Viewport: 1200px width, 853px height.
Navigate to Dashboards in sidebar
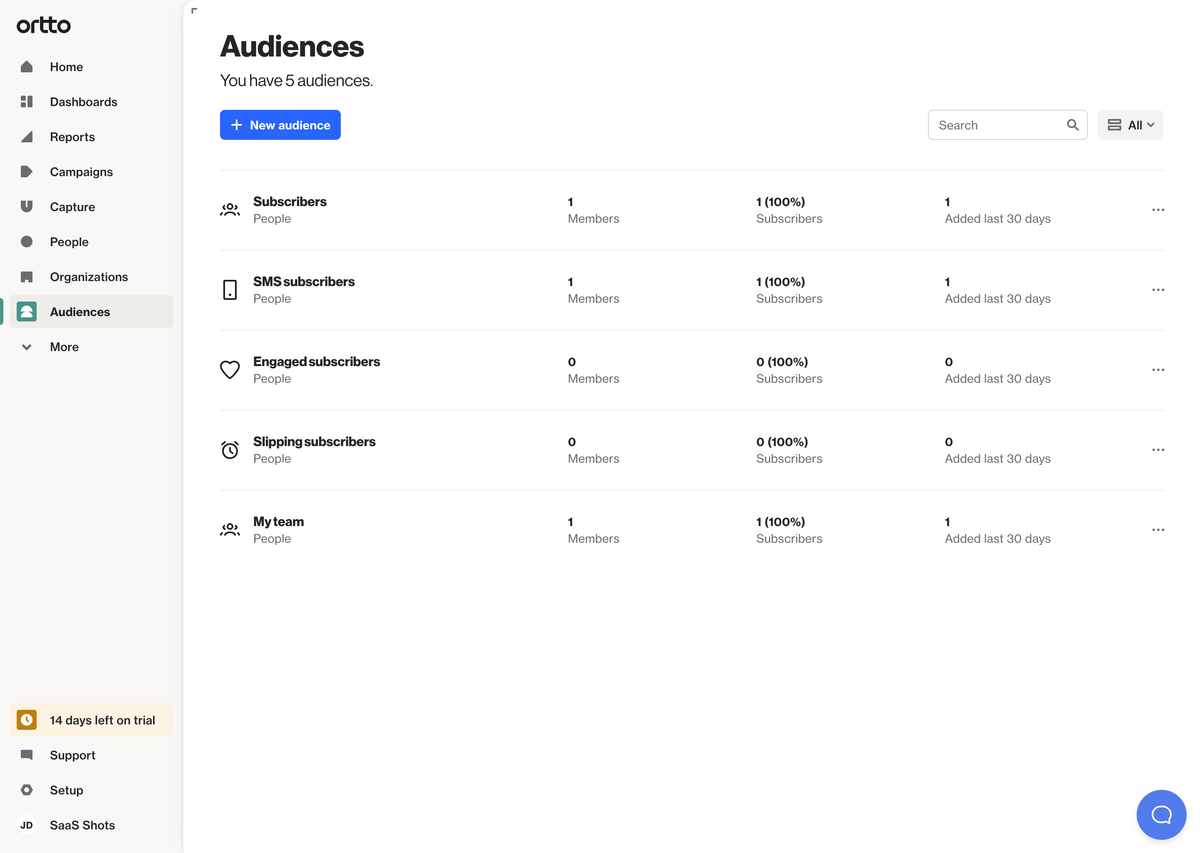pyautogui.click(x=83, y=102)
